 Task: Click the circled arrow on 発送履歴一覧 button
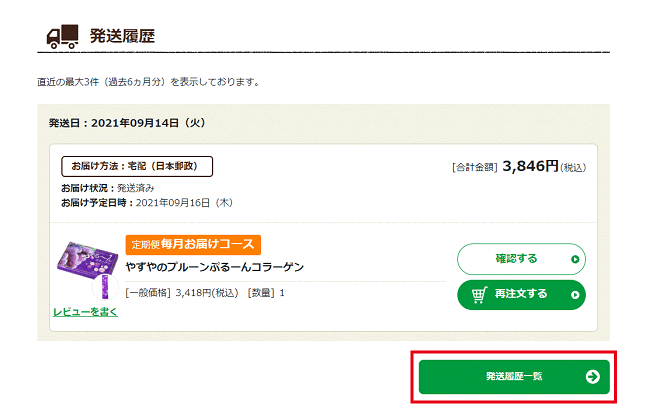(592, 377)
